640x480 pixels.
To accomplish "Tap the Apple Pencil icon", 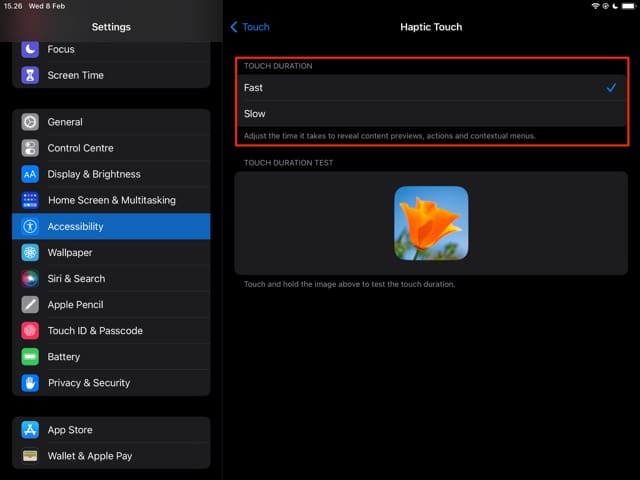I will (30, 305).
